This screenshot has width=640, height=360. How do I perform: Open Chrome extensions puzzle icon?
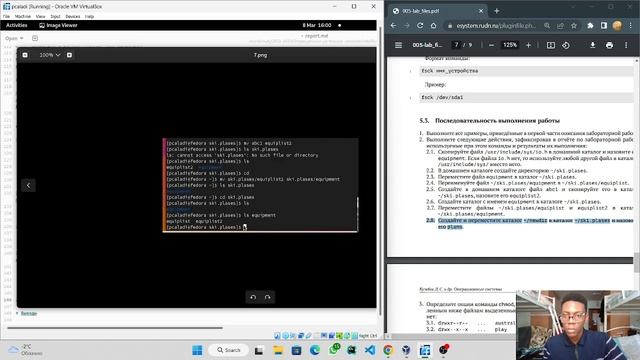(590, 25)
